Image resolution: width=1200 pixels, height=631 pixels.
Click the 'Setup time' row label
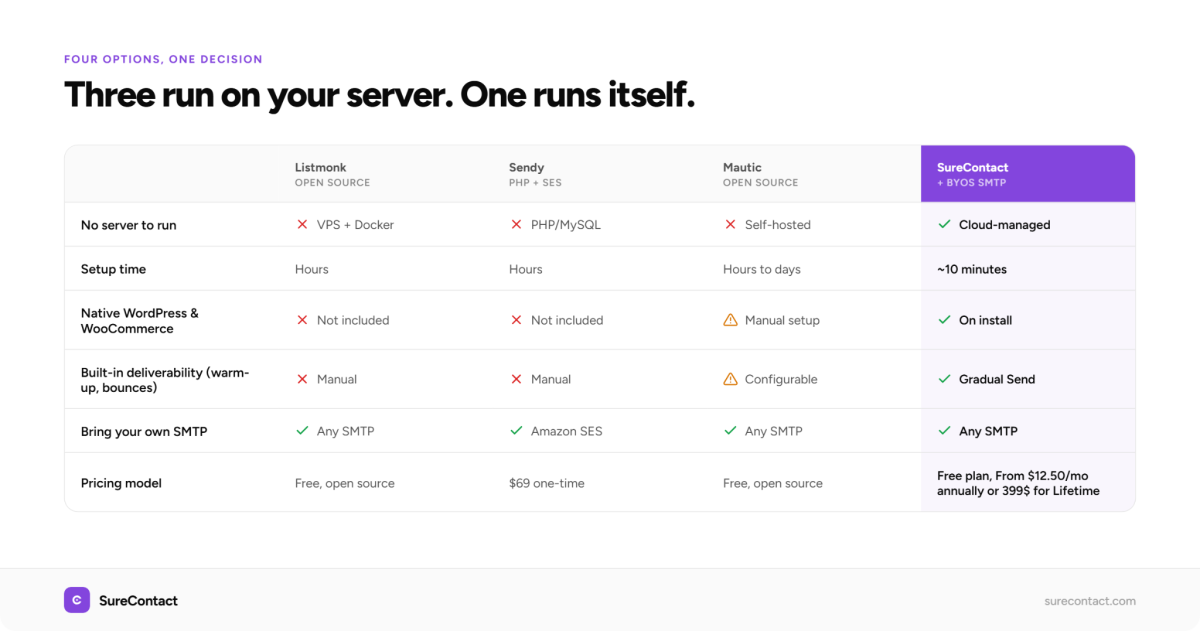point(113,269)
